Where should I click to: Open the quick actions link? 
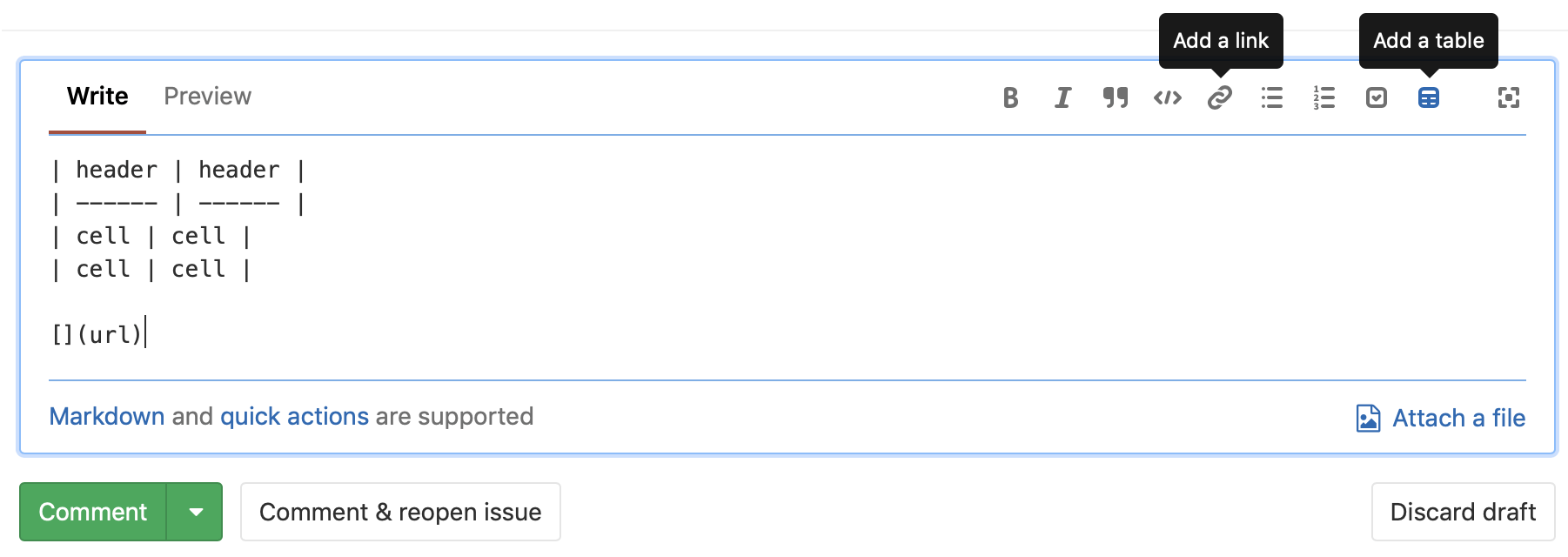click(x=294, y=417)
